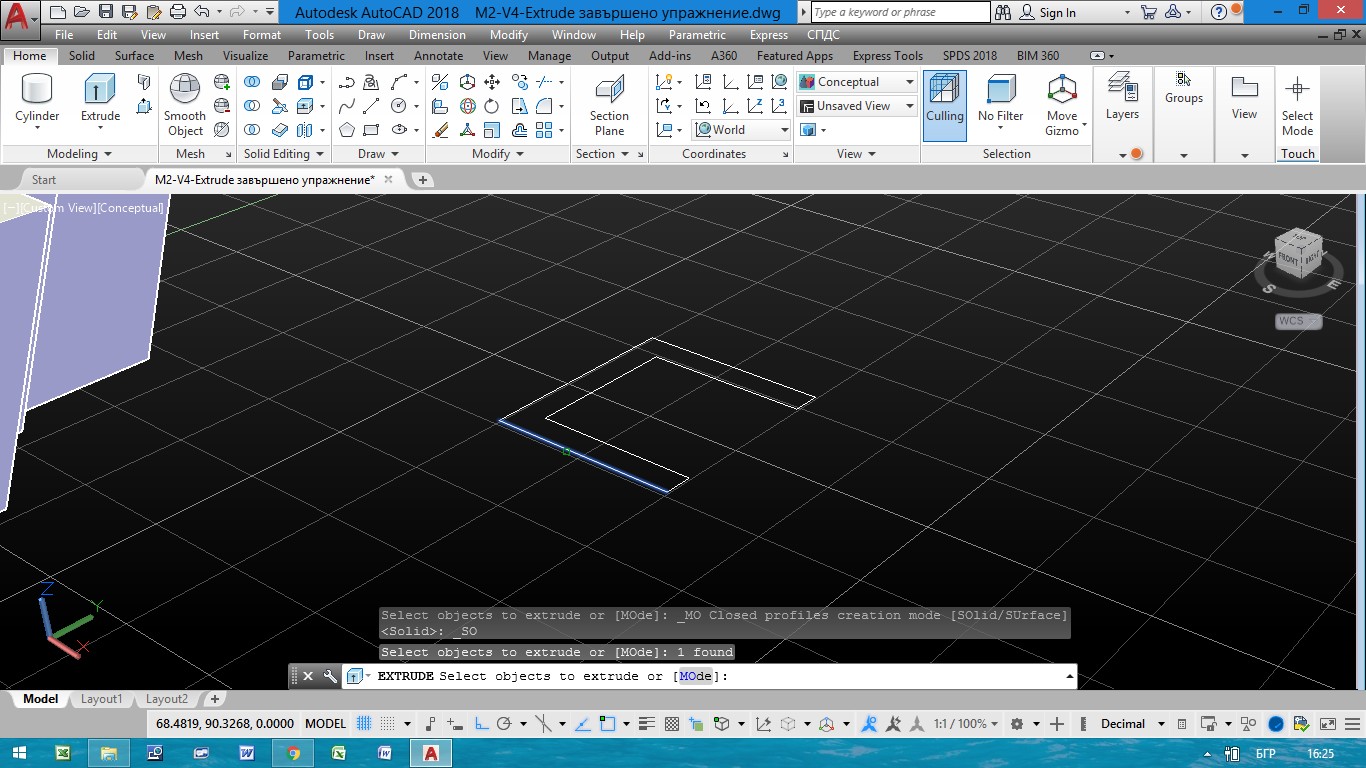Screen dimensions: 1366x768
Task: Select the Cylinder solid tool
Action: (x=37, y=100)
